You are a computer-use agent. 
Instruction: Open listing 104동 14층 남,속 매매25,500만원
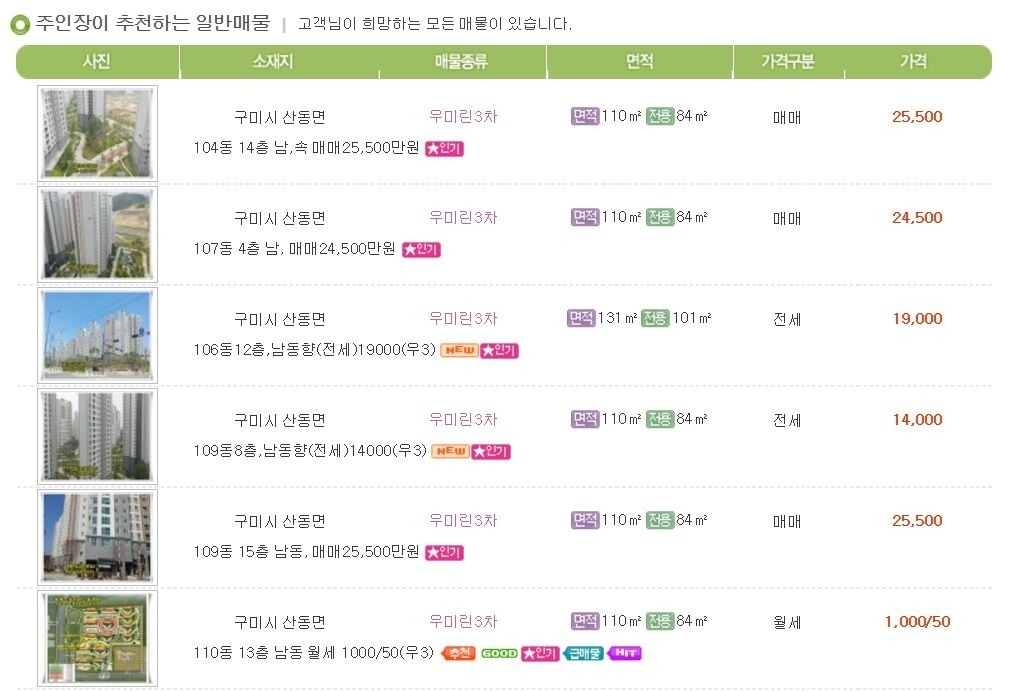(x=306, y=148)
